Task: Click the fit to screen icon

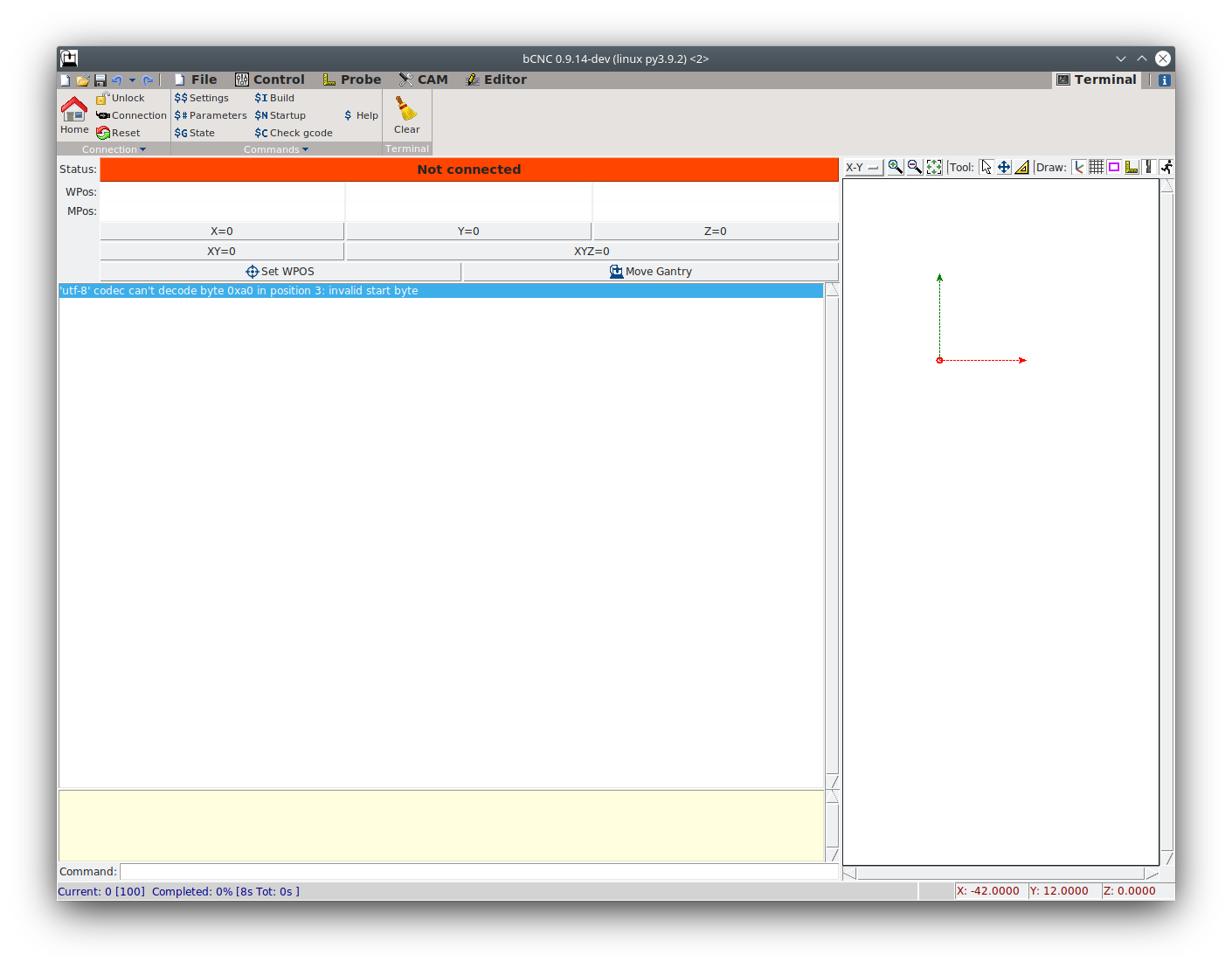Action: point(934,167)
